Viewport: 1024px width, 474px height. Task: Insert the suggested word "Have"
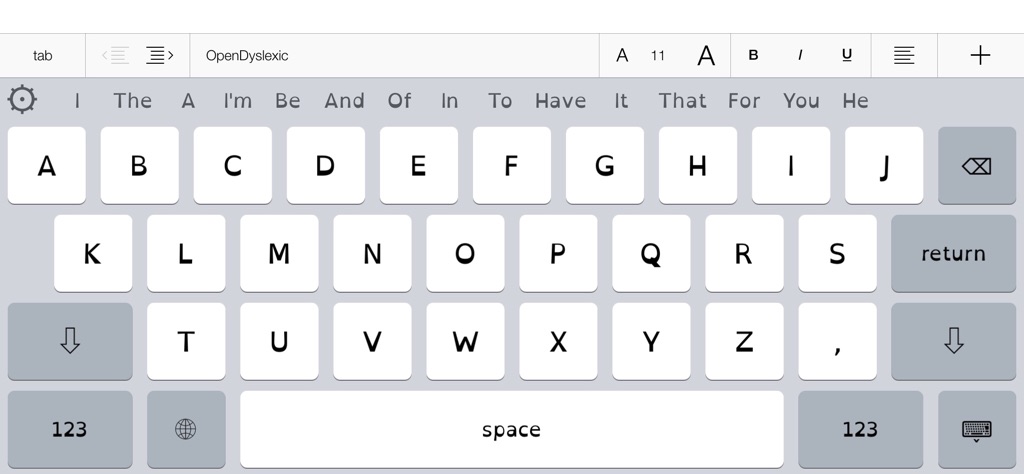tap(560, 101)
